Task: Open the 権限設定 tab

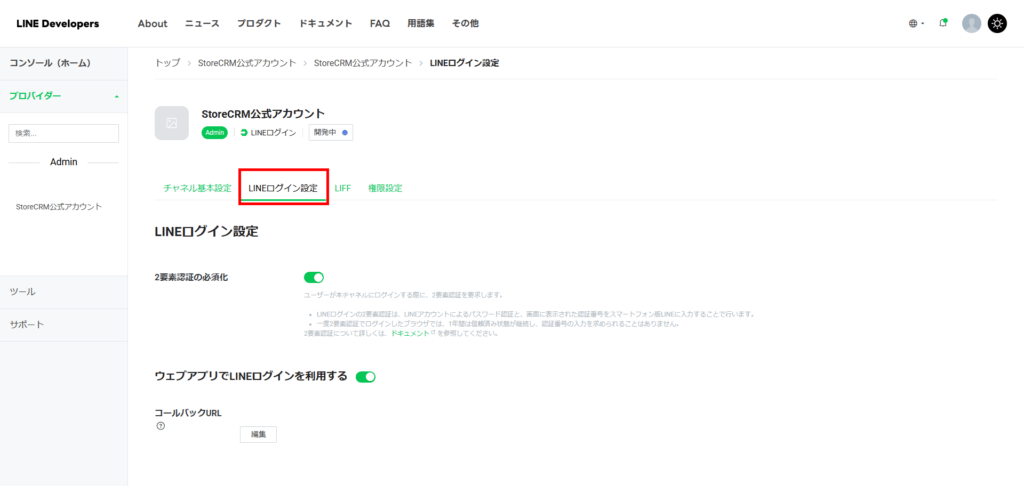Action: click(385, 188)
